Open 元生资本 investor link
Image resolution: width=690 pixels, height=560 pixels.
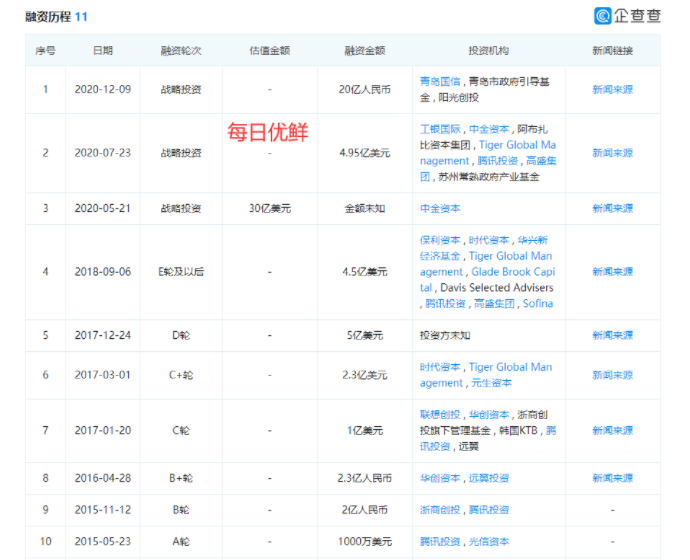coord(492,383)
